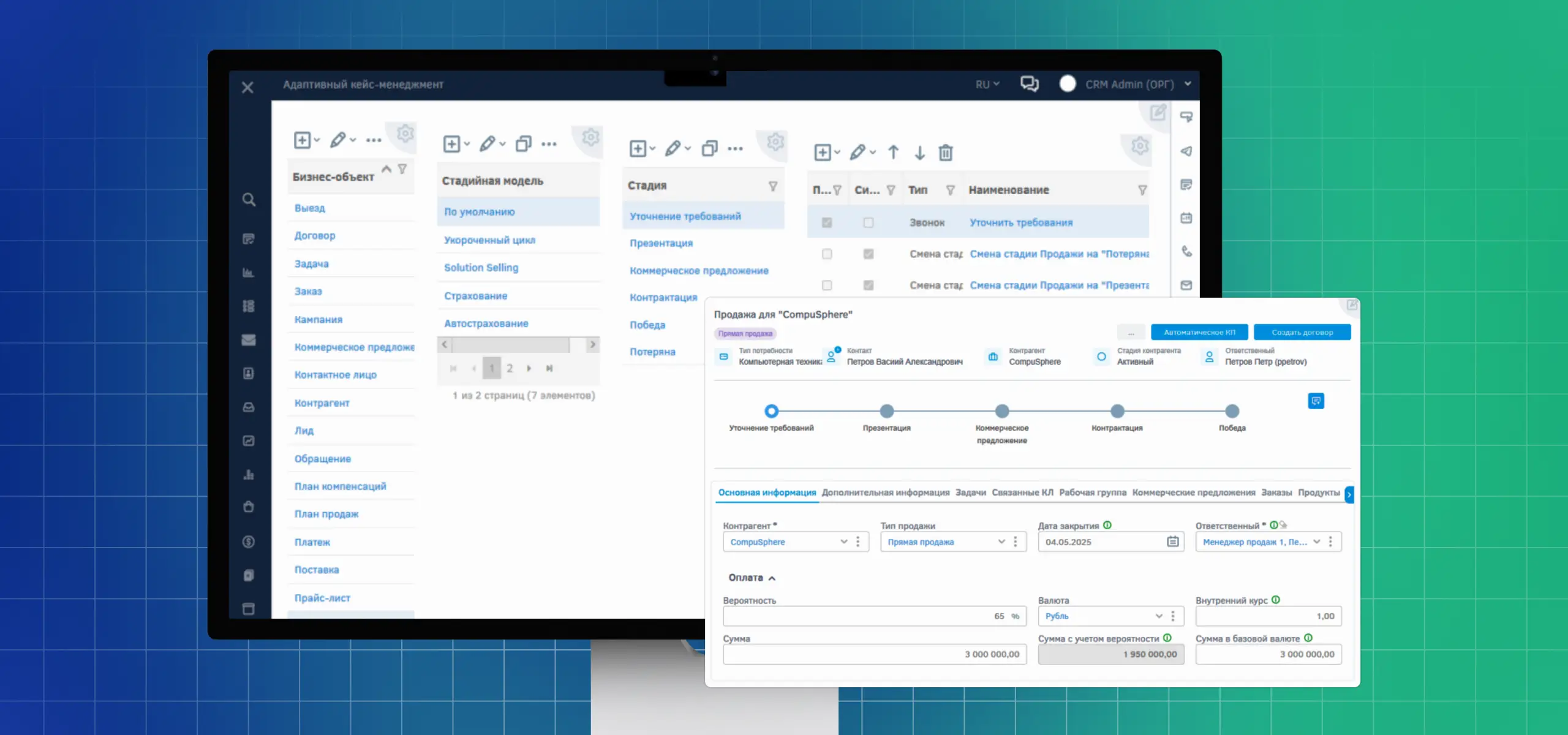Click the gear above the Бизнес-объект list
This screenshot has height=735, width=1568.
pyautogui.click(x=405, y=134)
